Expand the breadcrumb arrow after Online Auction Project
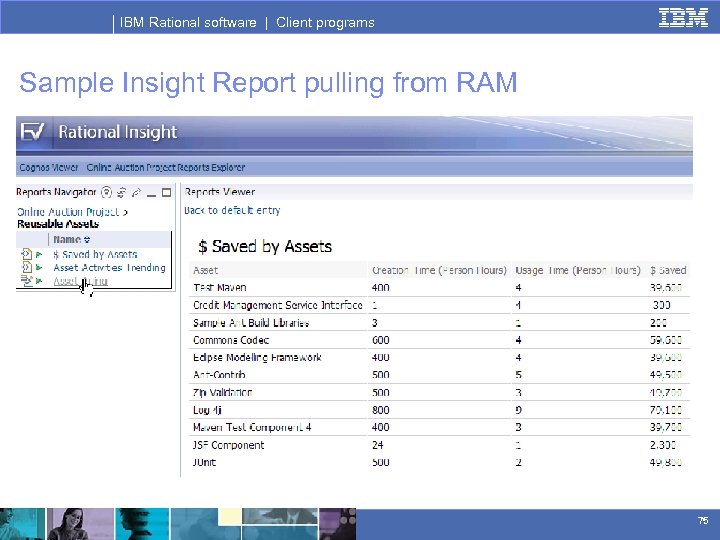 125,212
